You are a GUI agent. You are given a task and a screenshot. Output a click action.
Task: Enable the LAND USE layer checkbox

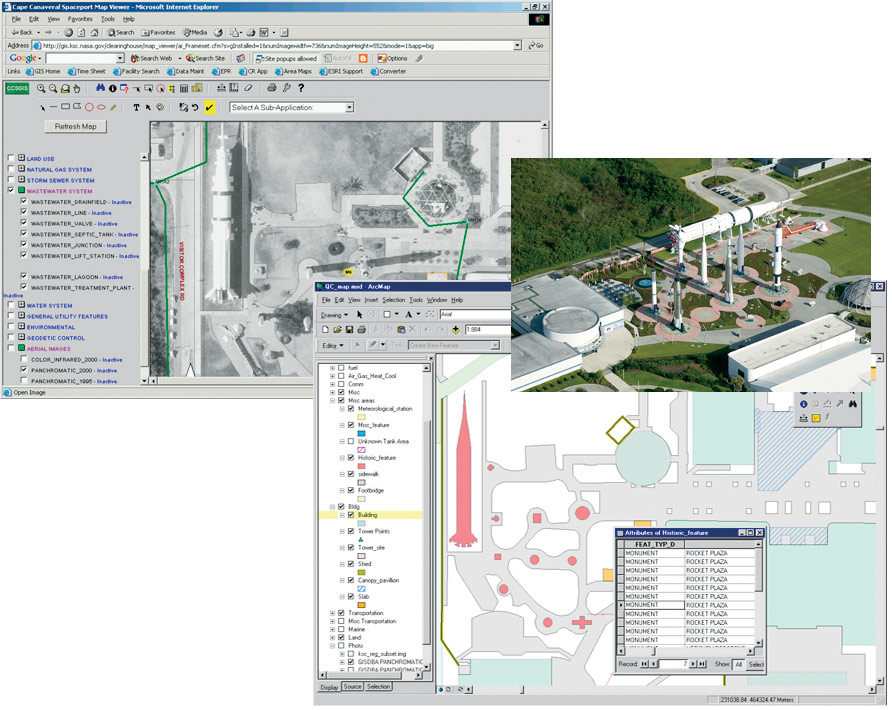tap(11, 158)
